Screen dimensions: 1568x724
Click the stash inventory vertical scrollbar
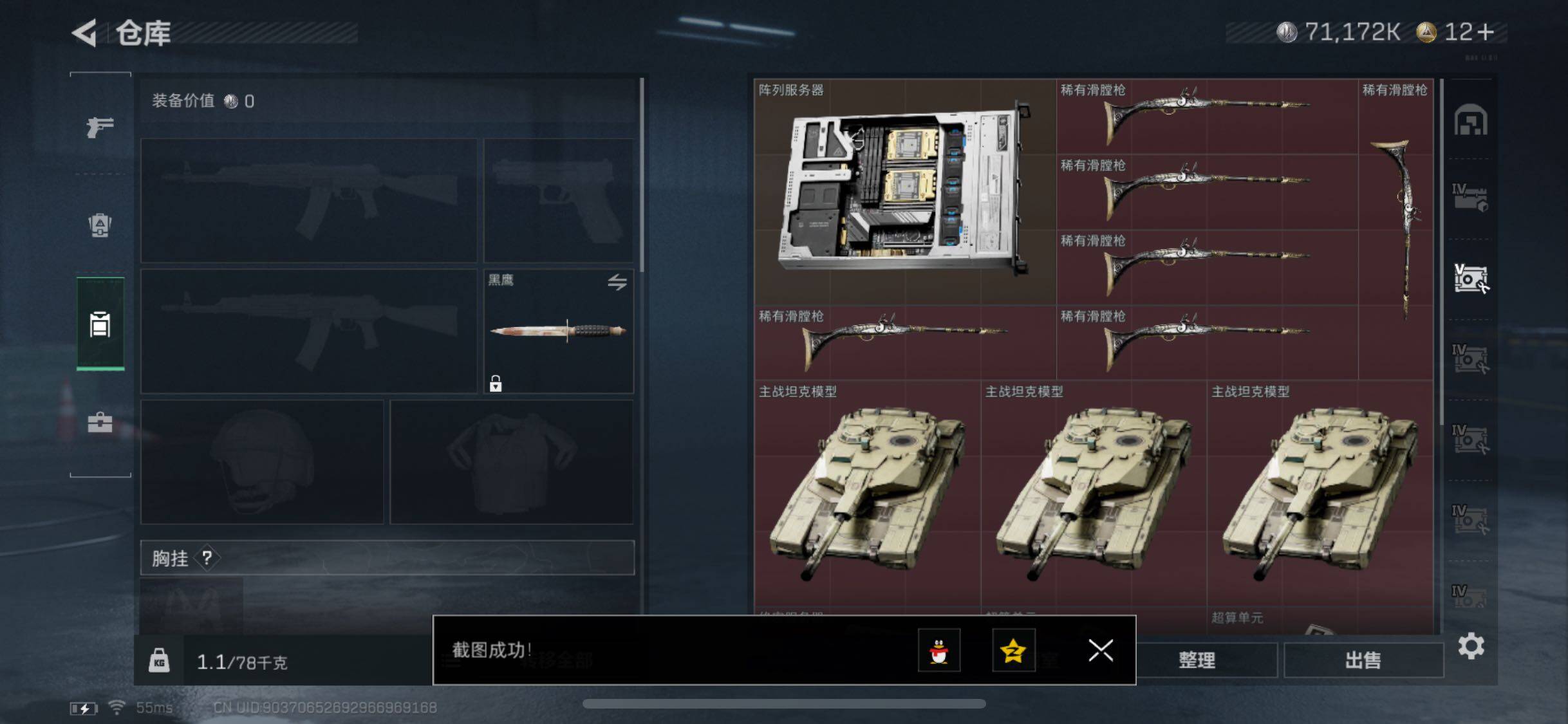(x=1442, y=251)
